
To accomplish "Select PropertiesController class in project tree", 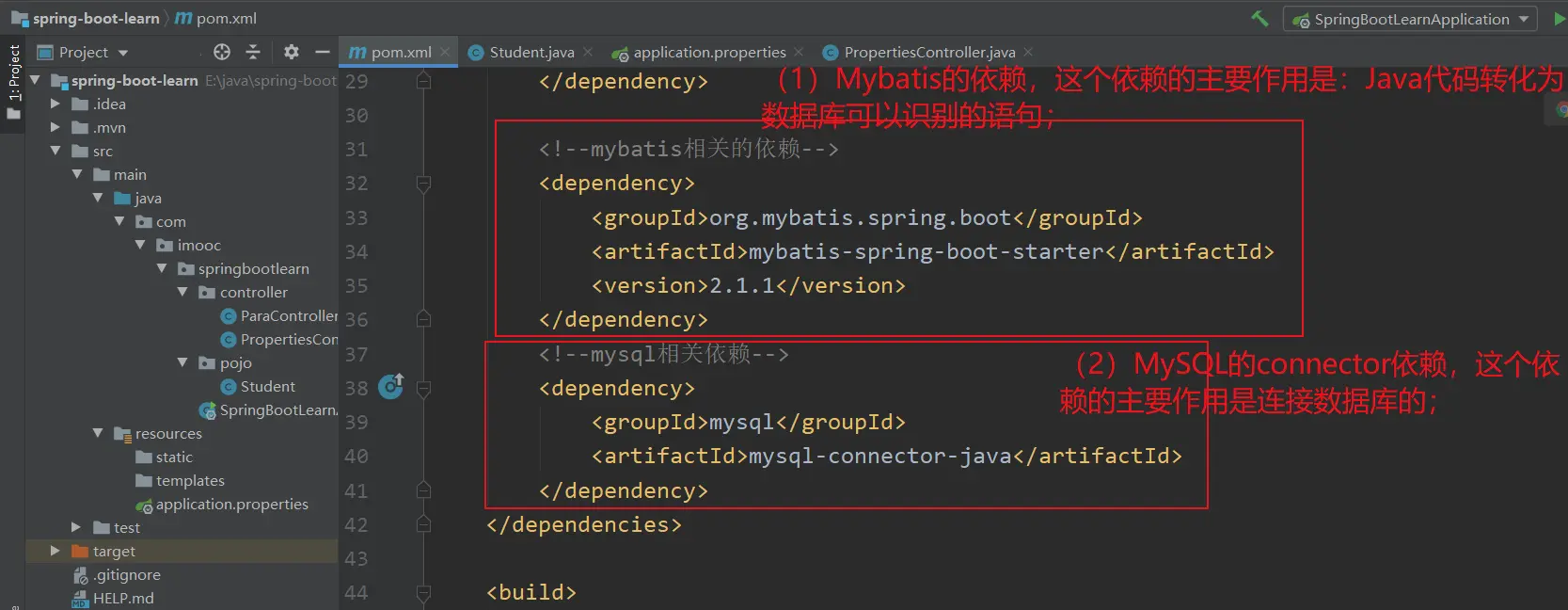I will click(x=278, y=339).
